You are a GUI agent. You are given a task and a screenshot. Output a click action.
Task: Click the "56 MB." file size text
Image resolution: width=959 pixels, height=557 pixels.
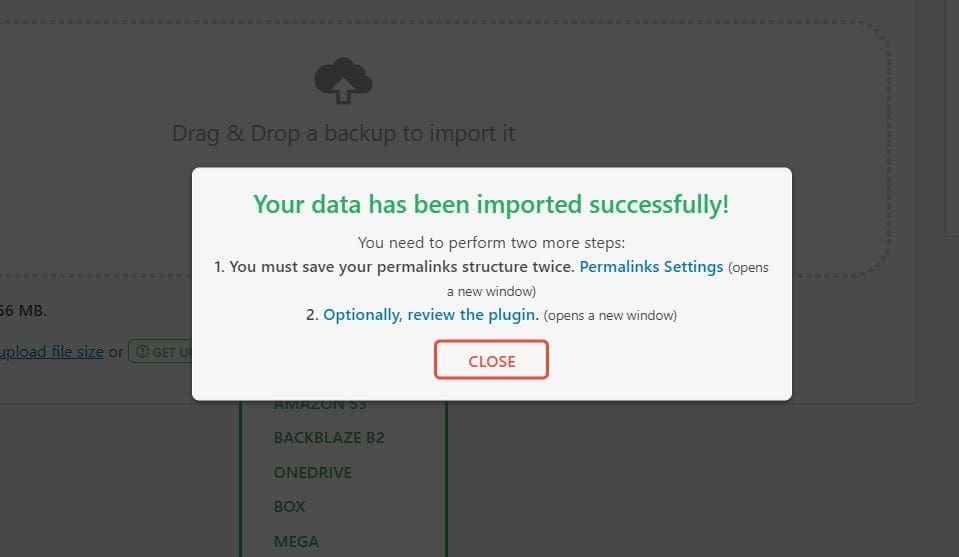[23, 311]
